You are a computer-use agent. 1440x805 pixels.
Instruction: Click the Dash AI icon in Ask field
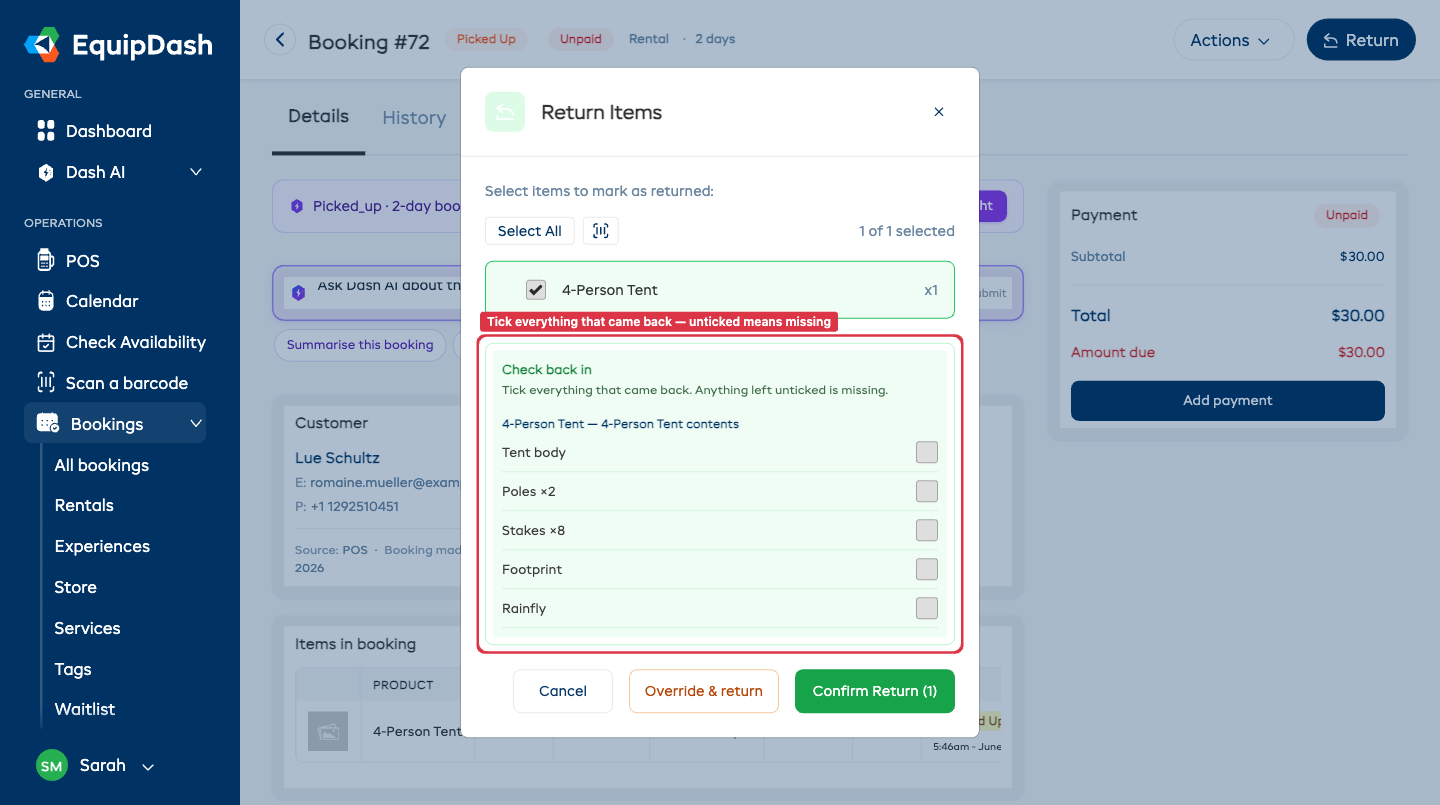(x=298, y=293)
